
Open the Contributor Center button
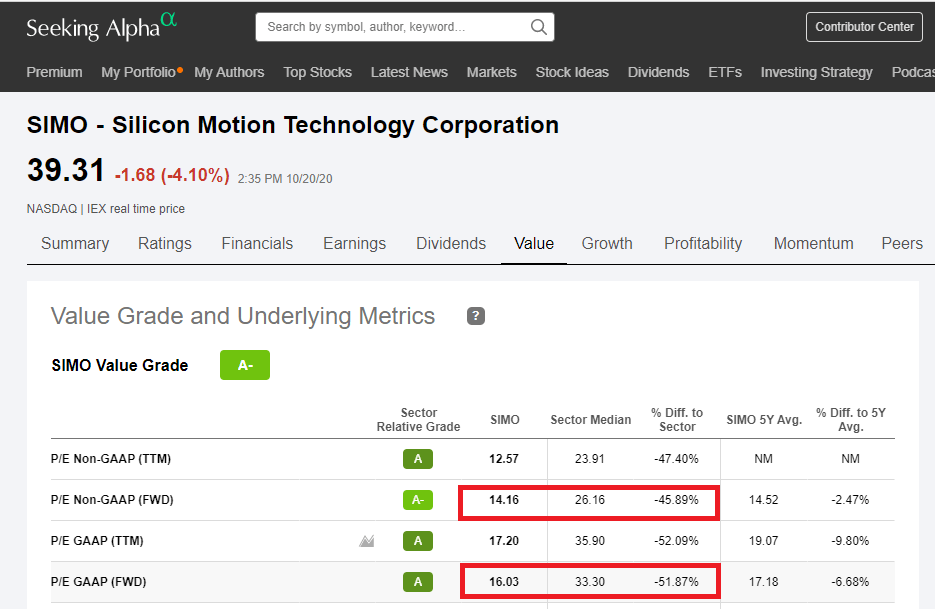pos(864,27)
